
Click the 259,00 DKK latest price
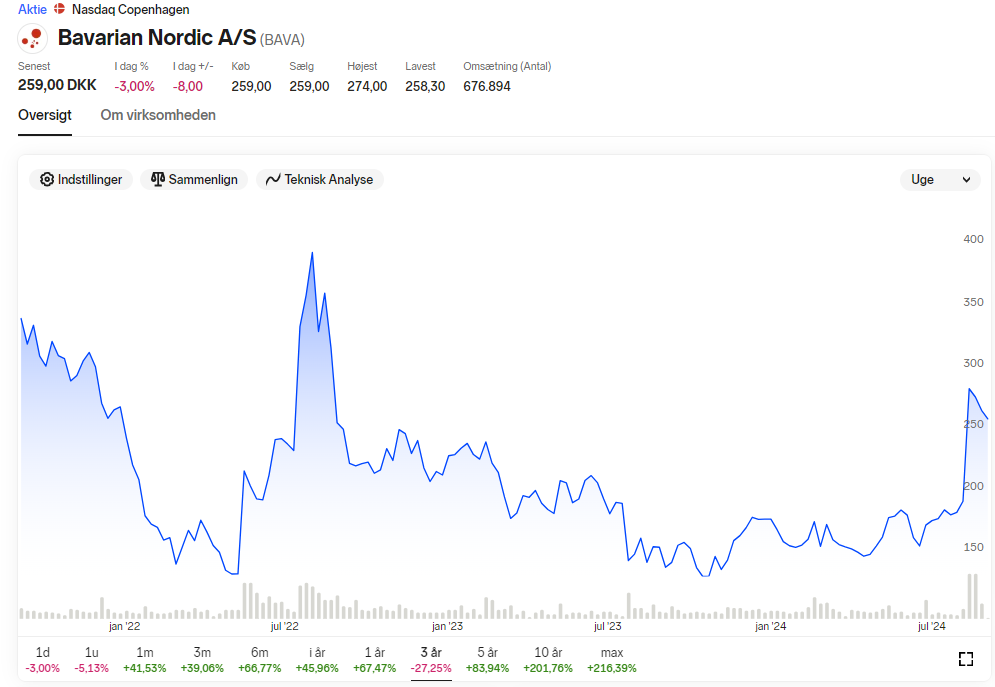(x=57, y=85)
